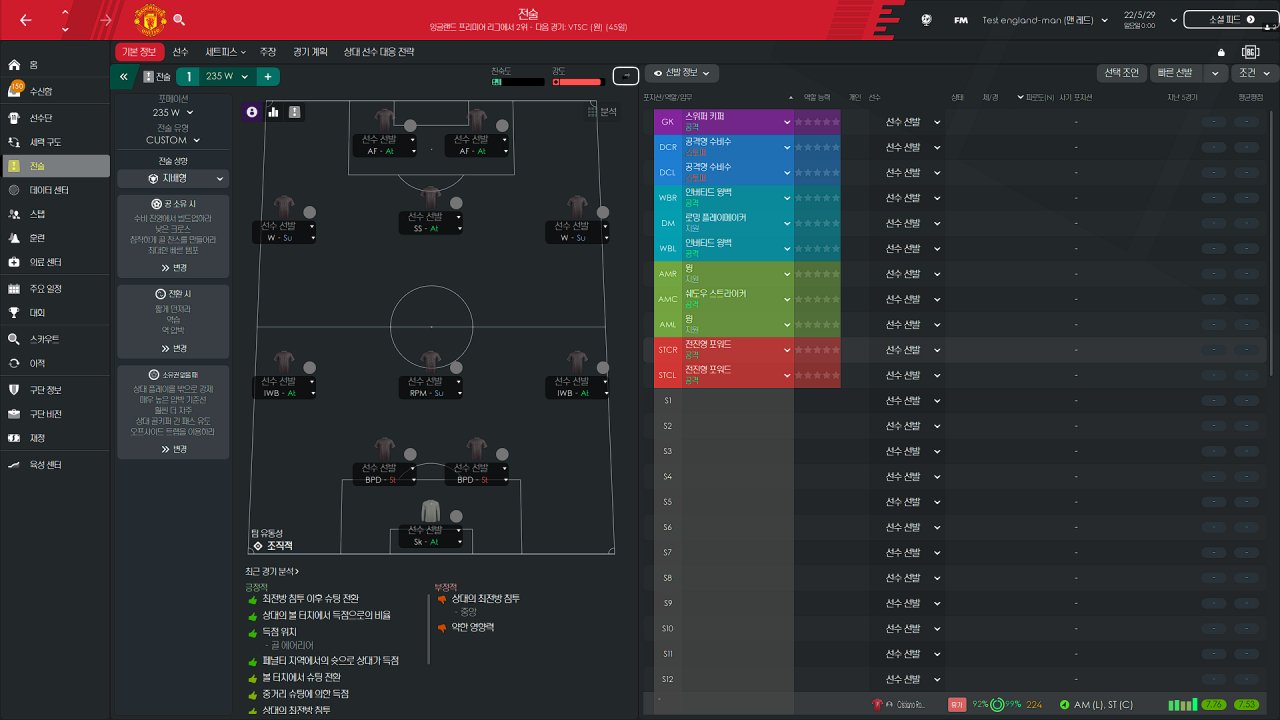
Task: Open 수신함 inbox in the sidebar
Action: click(55, 91)
